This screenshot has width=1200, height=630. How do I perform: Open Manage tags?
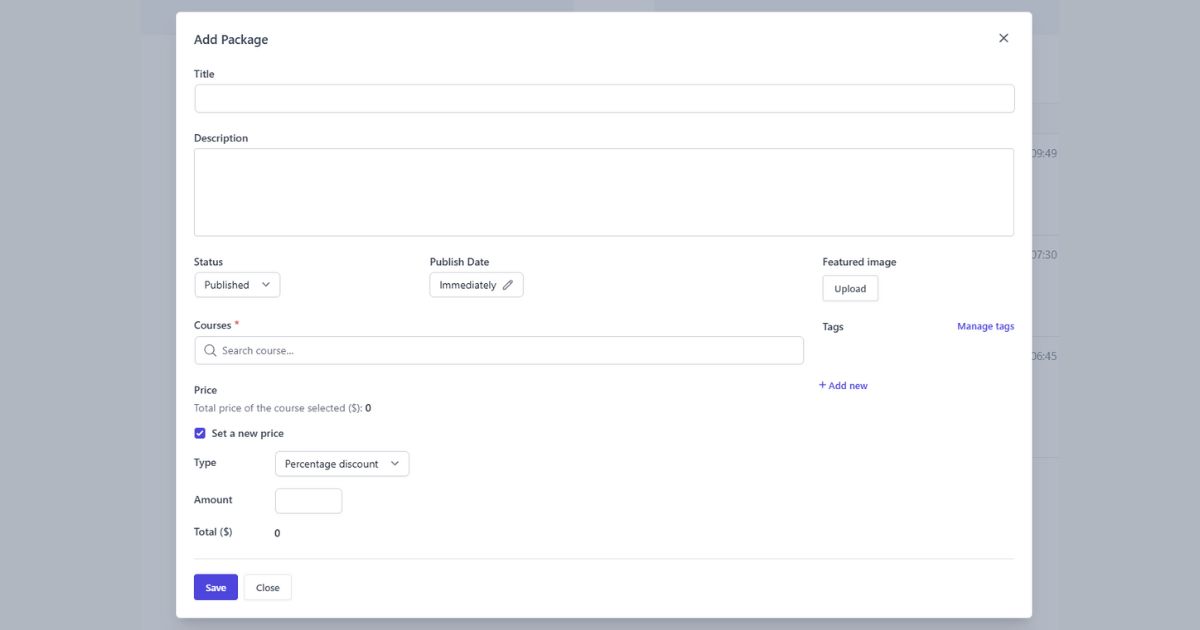point(985,326)
